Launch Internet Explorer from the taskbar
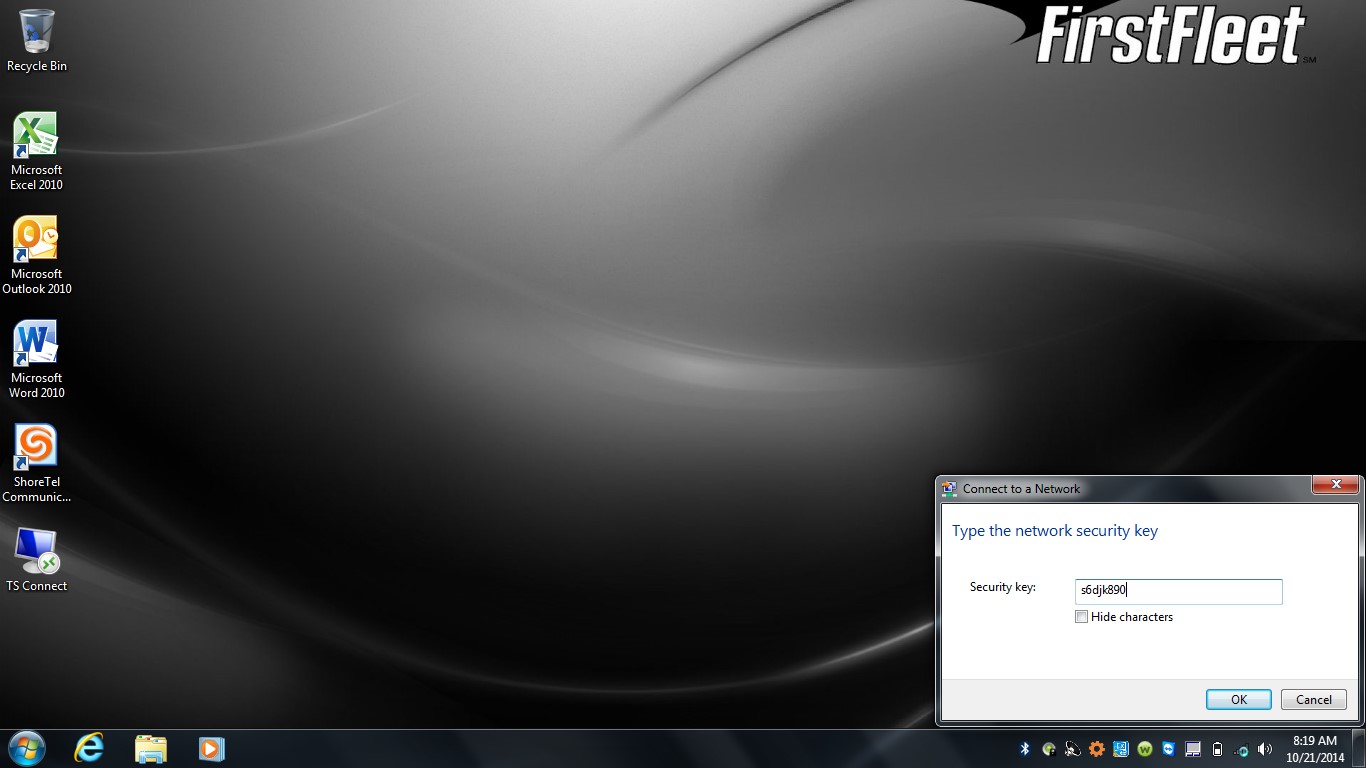The height and width of the screenshot is (768, 1366). [x=89, y=748]
